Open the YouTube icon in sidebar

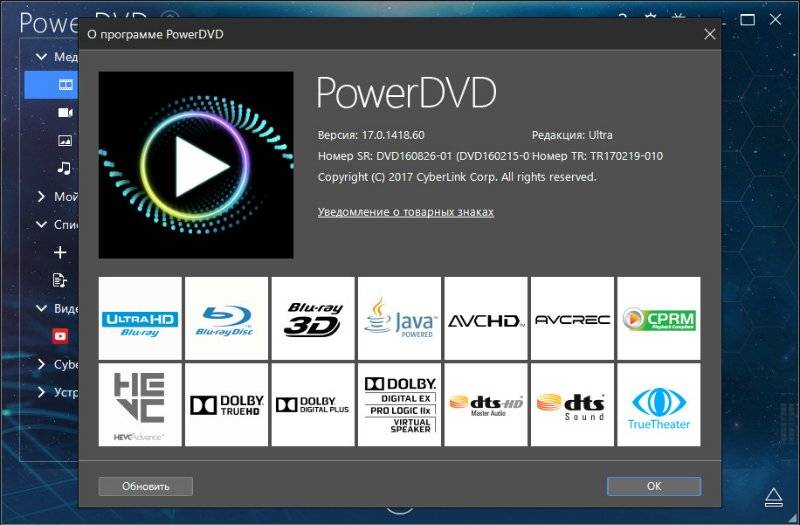click(x=60, y=336)
